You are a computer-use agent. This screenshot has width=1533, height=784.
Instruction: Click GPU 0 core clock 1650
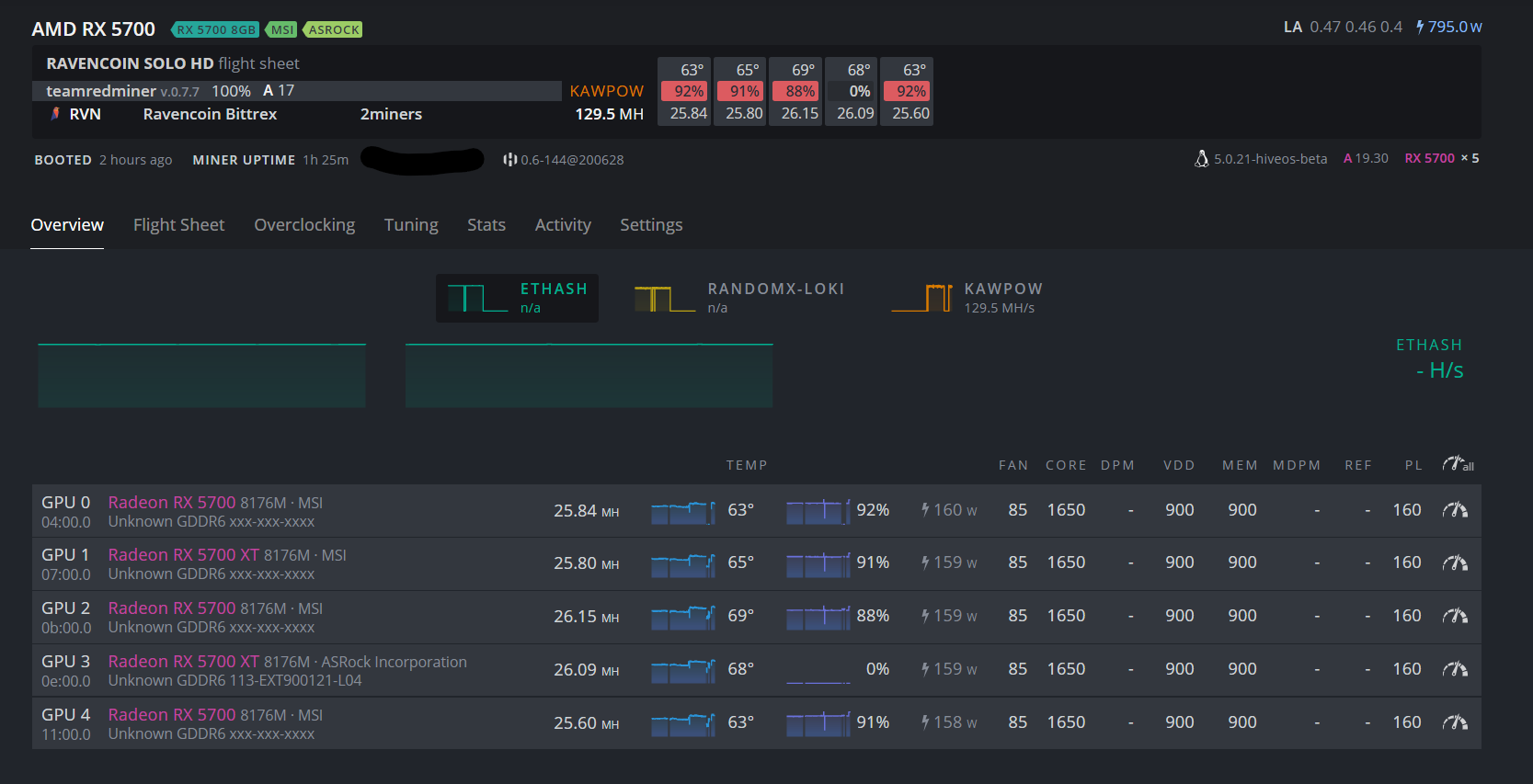[1066, 510]
